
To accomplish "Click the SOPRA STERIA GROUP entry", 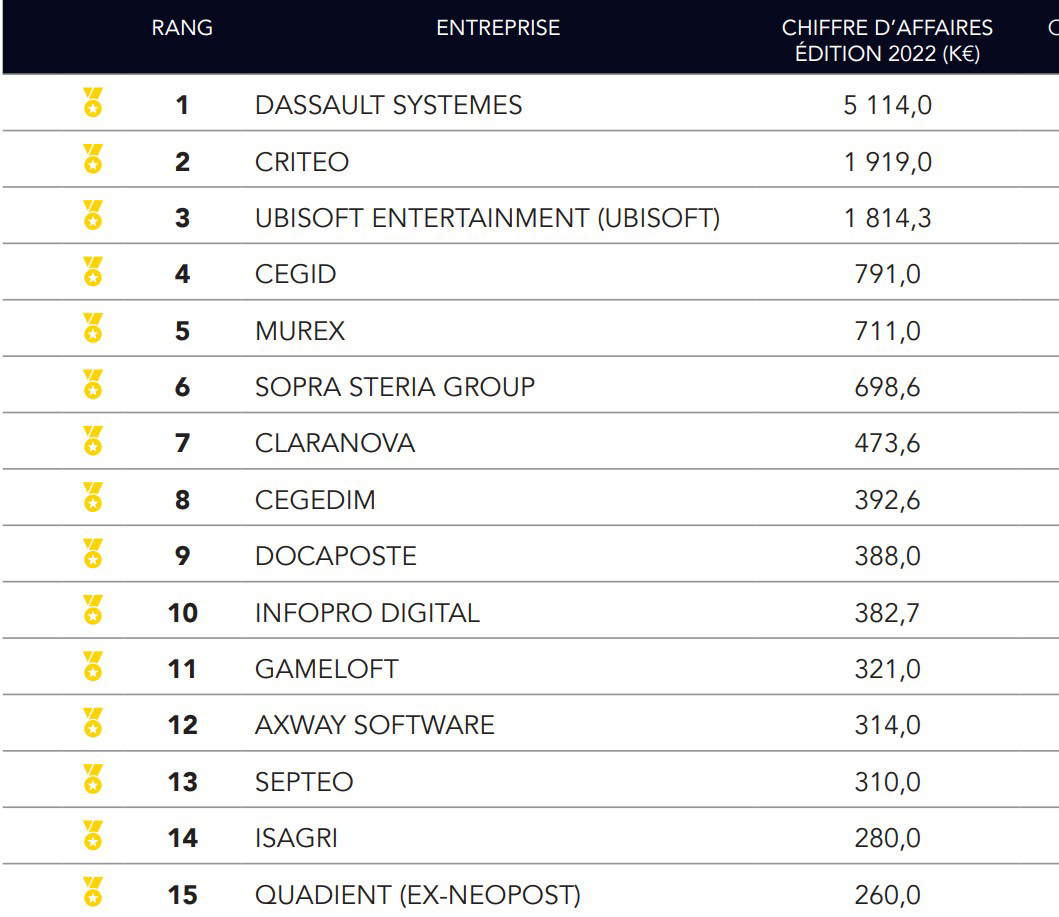I will 395,387.
